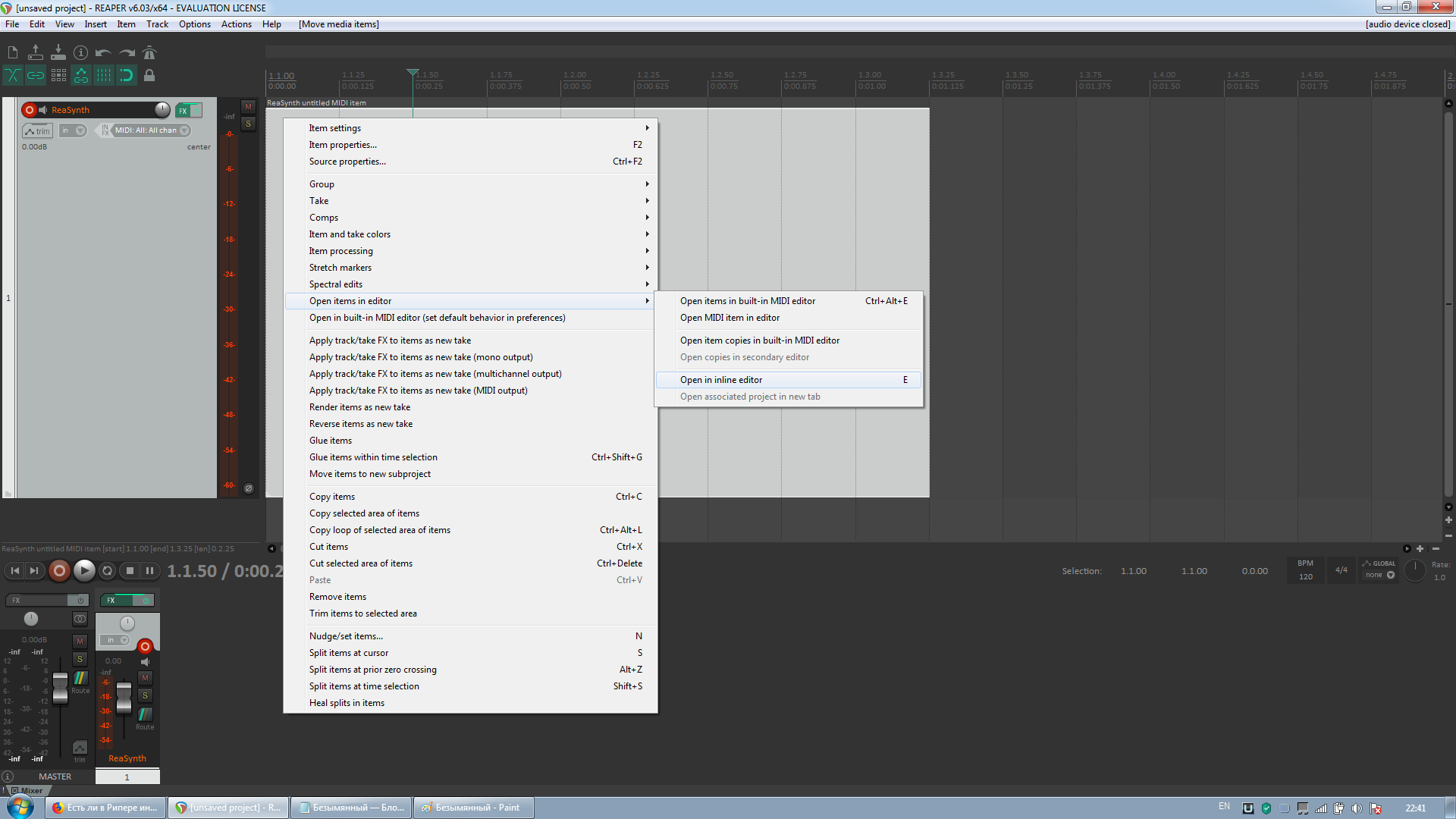Viewport: 1456px width, 819px height.
Task: Toggle record arm on ReaSynth track
Action: (30, 110)
